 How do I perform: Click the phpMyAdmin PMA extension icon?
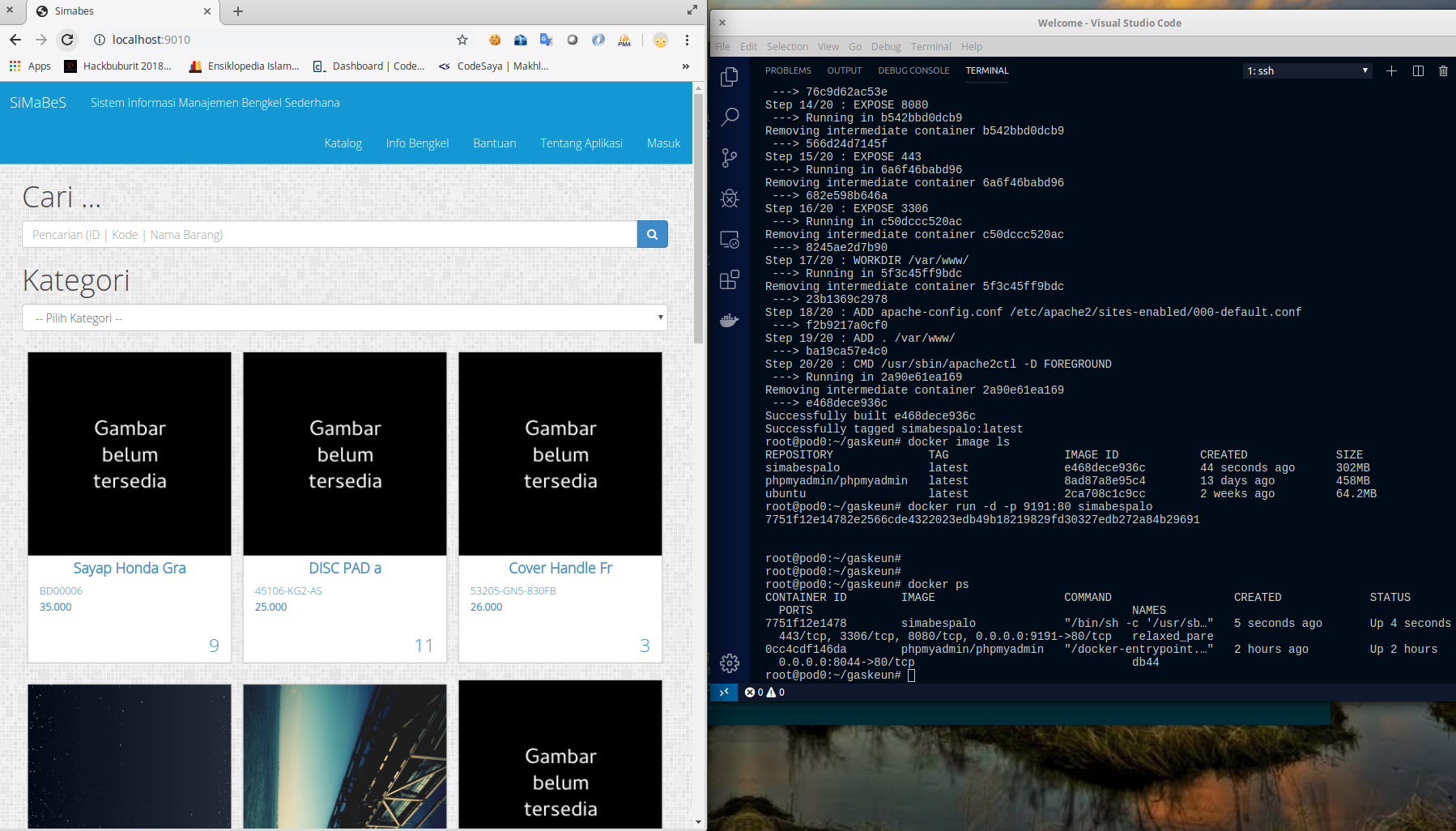pyautogui.click(x=624, y=40)
